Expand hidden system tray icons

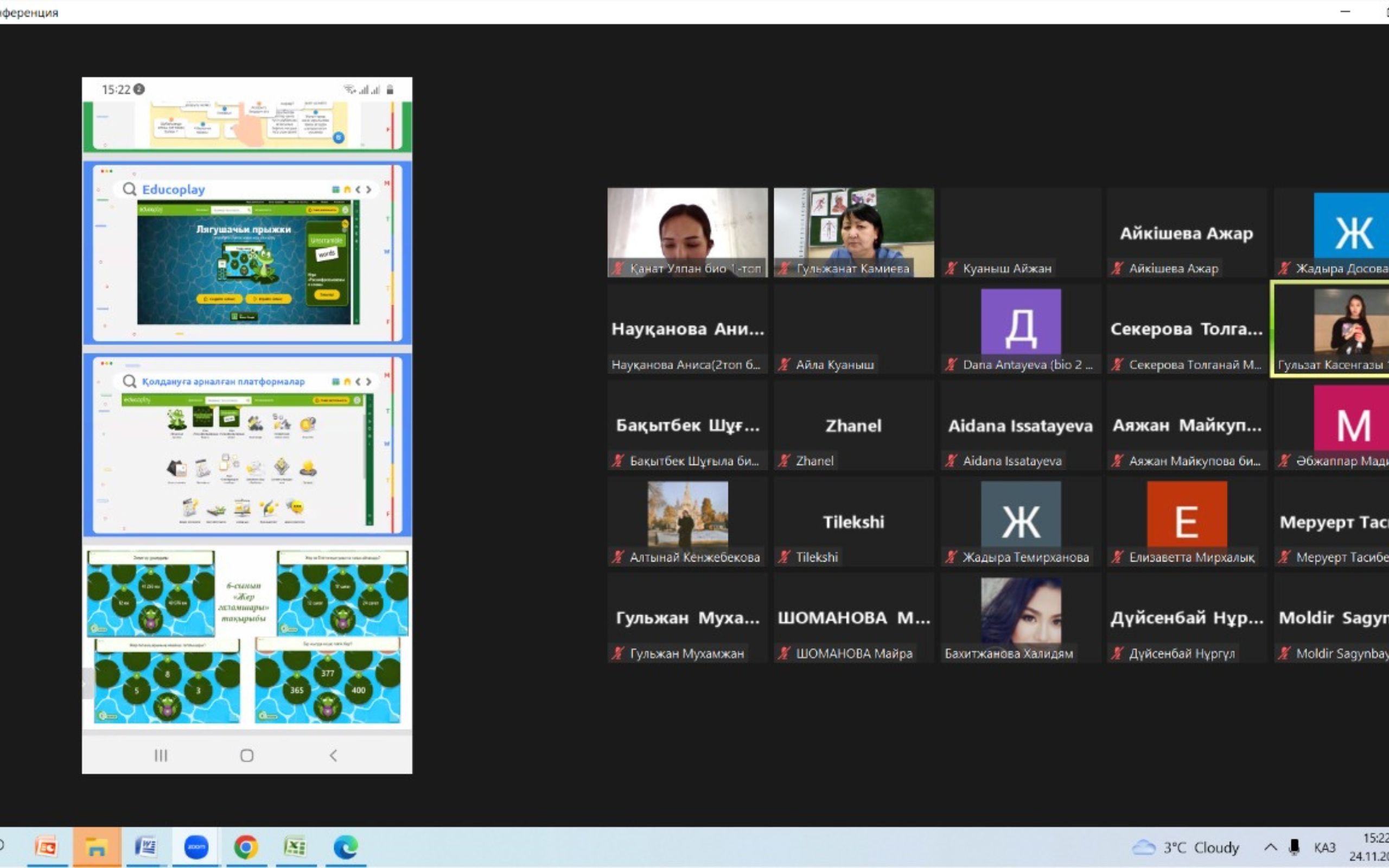(x=1270, y=847)
